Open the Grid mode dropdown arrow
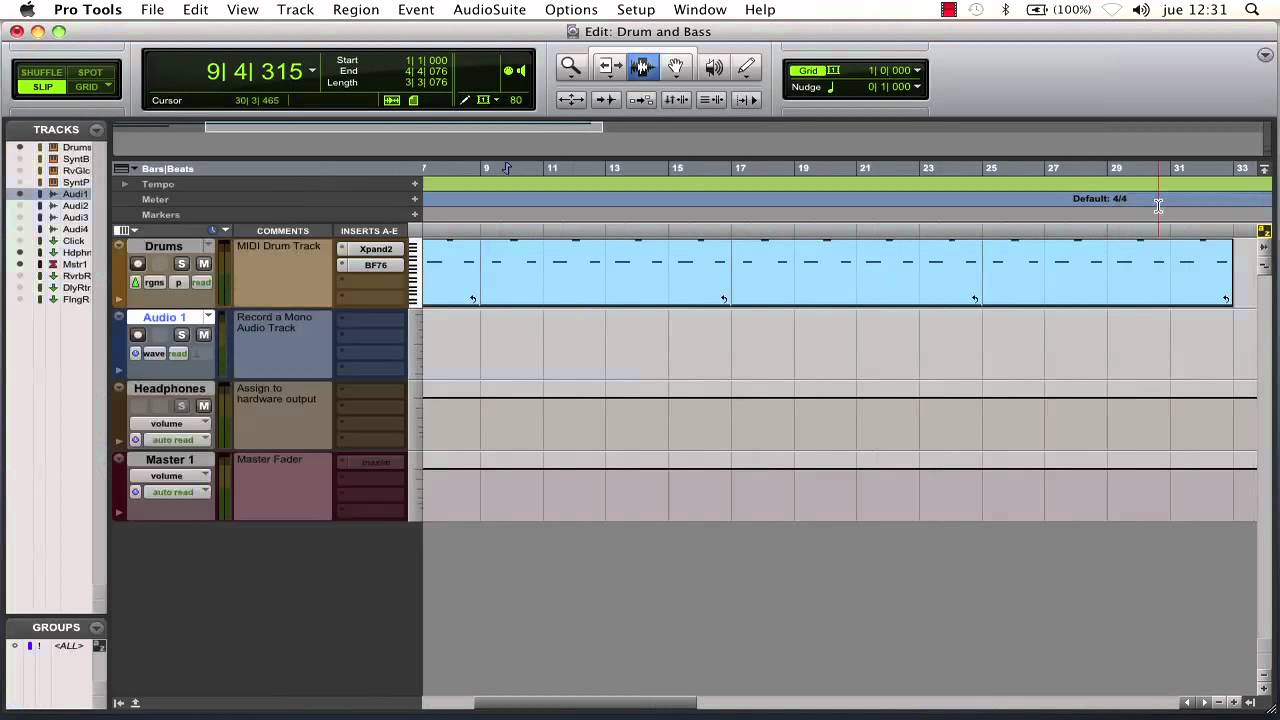Screen dimensions: 1280x720 [x=107, y=87]
